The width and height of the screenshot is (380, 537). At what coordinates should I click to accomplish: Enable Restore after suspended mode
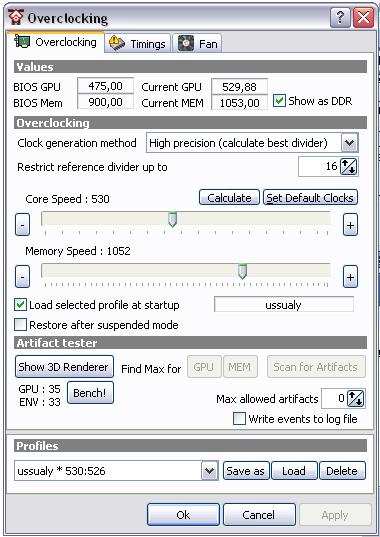pyautogui.click(x=20, y=325)
